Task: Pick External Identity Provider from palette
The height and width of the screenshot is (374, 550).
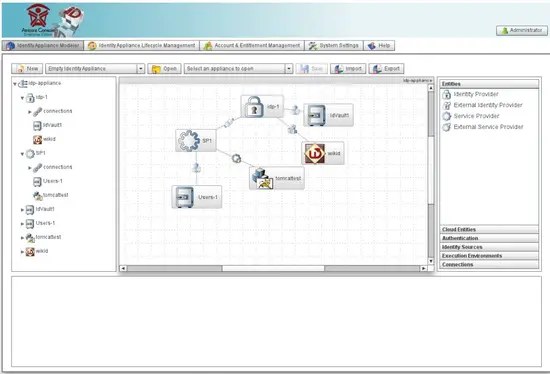Action: [x=482, y=105]
